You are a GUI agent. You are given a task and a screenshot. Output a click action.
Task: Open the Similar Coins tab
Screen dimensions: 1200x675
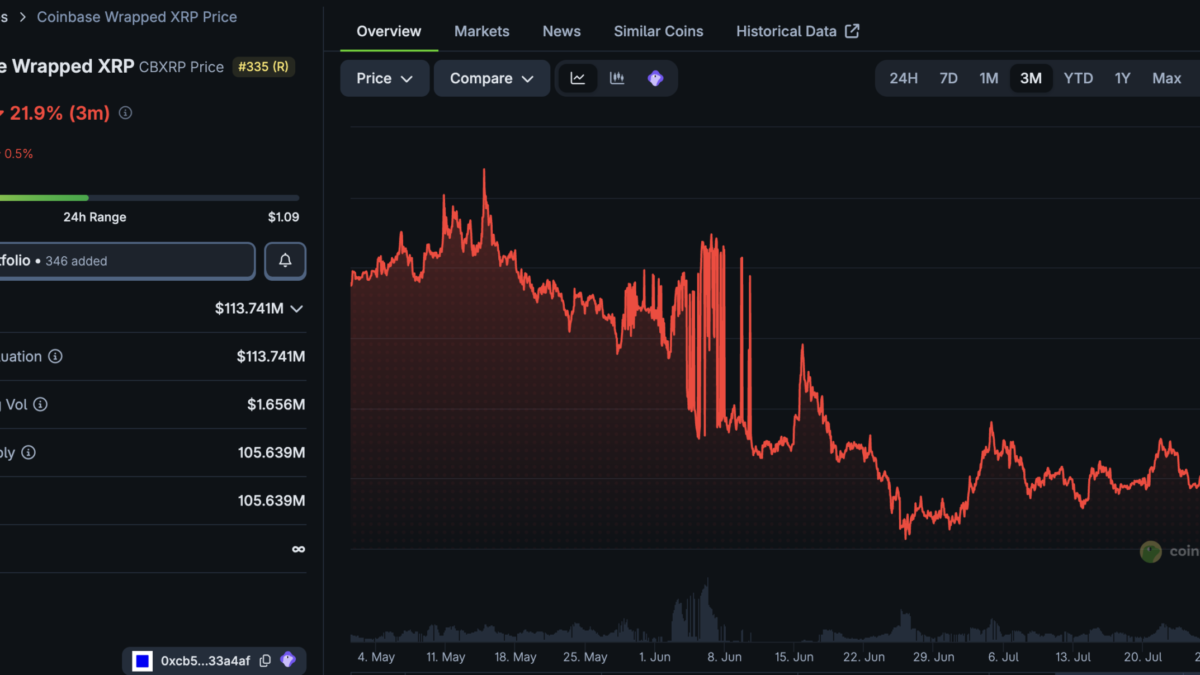click(x=658, y=31)
